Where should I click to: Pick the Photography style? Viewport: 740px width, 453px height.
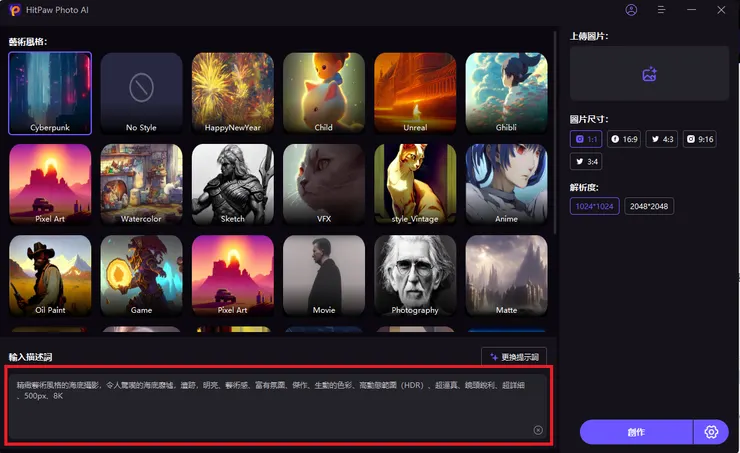coord(415,276)
